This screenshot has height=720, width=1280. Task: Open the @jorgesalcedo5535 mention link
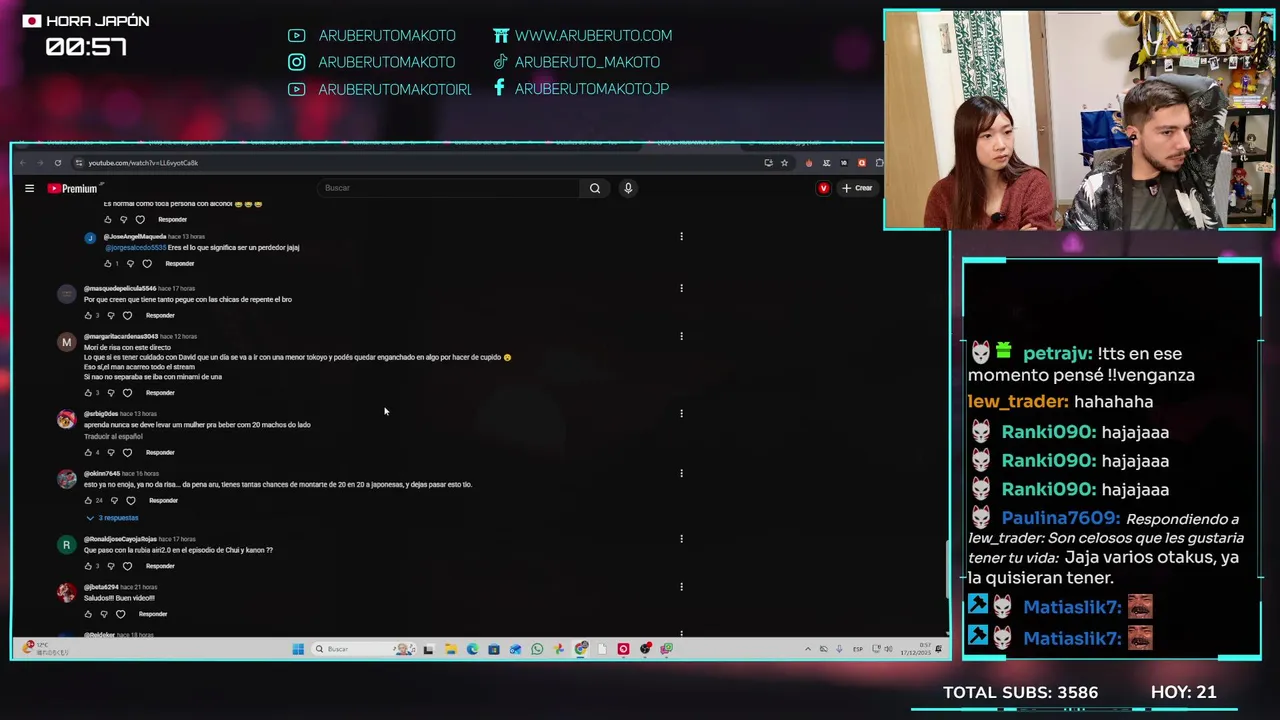click(135, 248)
